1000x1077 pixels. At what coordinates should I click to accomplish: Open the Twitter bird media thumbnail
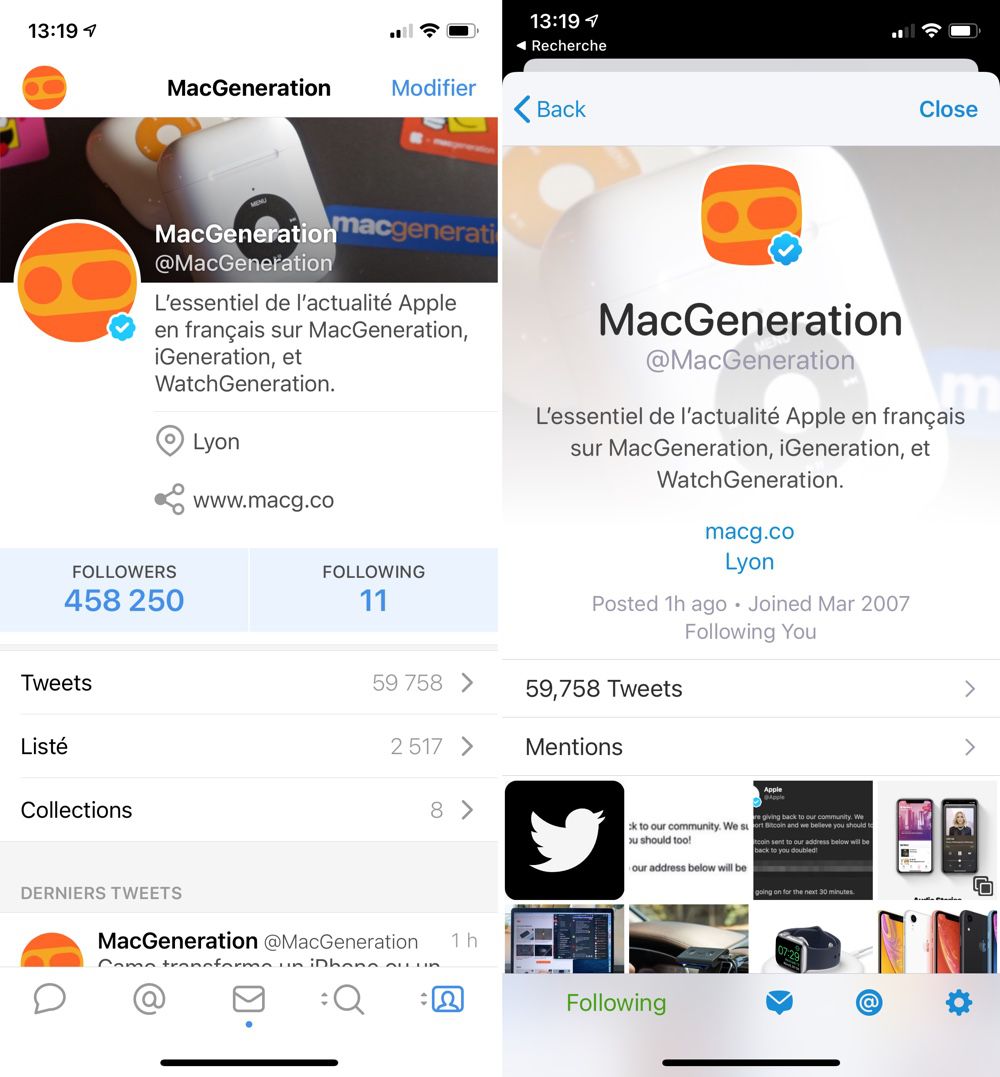tap(565, 840)
